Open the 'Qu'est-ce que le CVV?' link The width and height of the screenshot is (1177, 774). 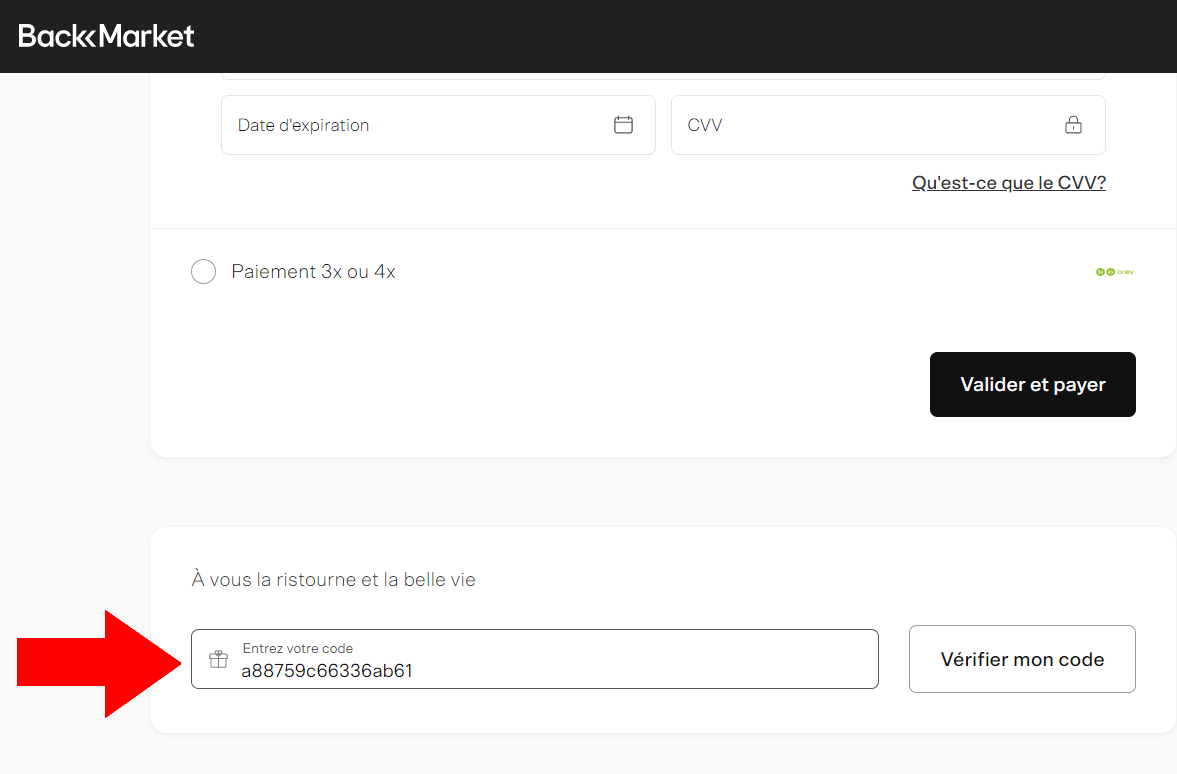(x=1008, y=183)
